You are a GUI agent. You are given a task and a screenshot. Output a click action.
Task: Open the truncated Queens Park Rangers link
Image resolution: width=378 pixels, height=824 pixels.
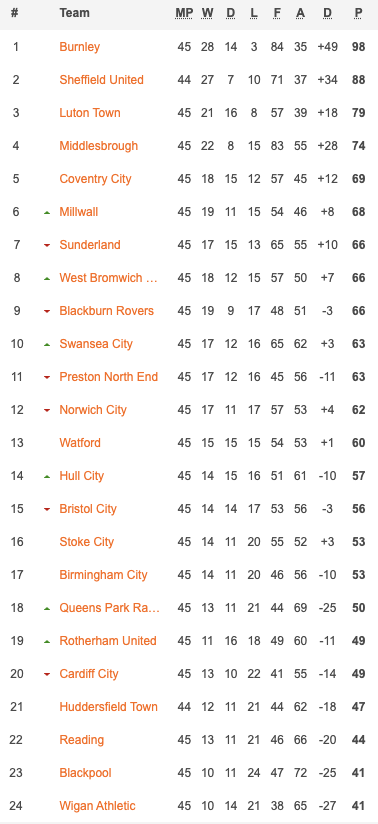point(109,608)
